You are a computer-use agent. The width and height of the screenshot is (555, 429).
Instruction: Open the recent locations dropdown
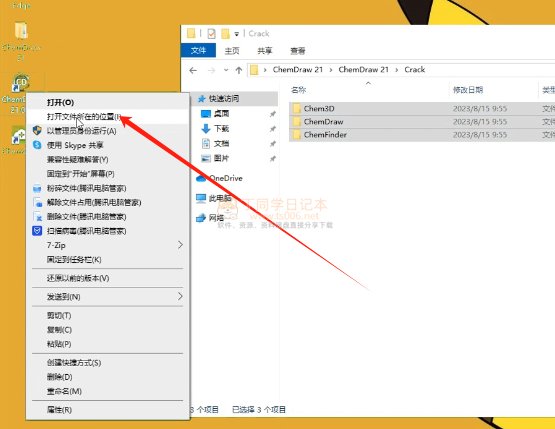[226, 70]
